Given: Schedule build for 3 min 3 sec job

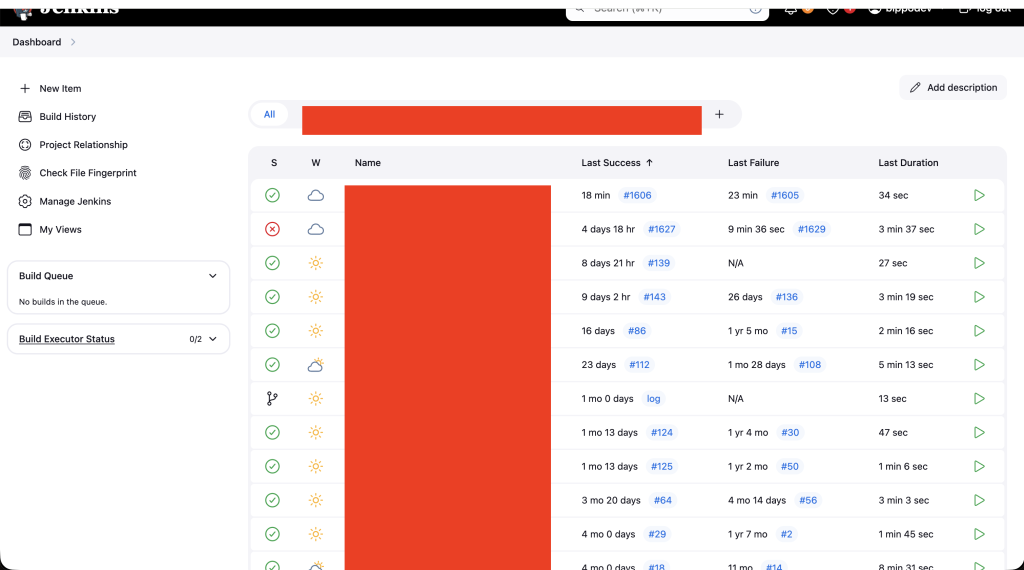Looking at the screenshot, I should click(x=979, y=501).
